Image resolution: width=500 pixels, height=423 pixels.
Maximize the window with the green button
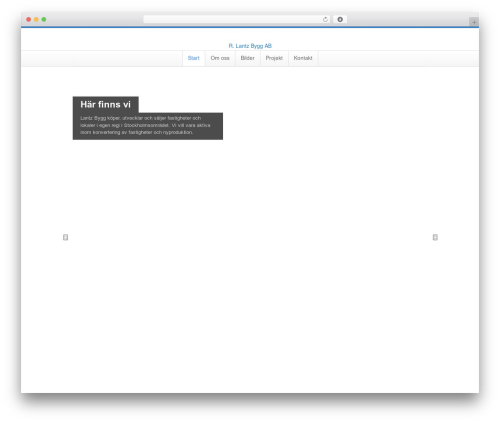tap(44, 20)
